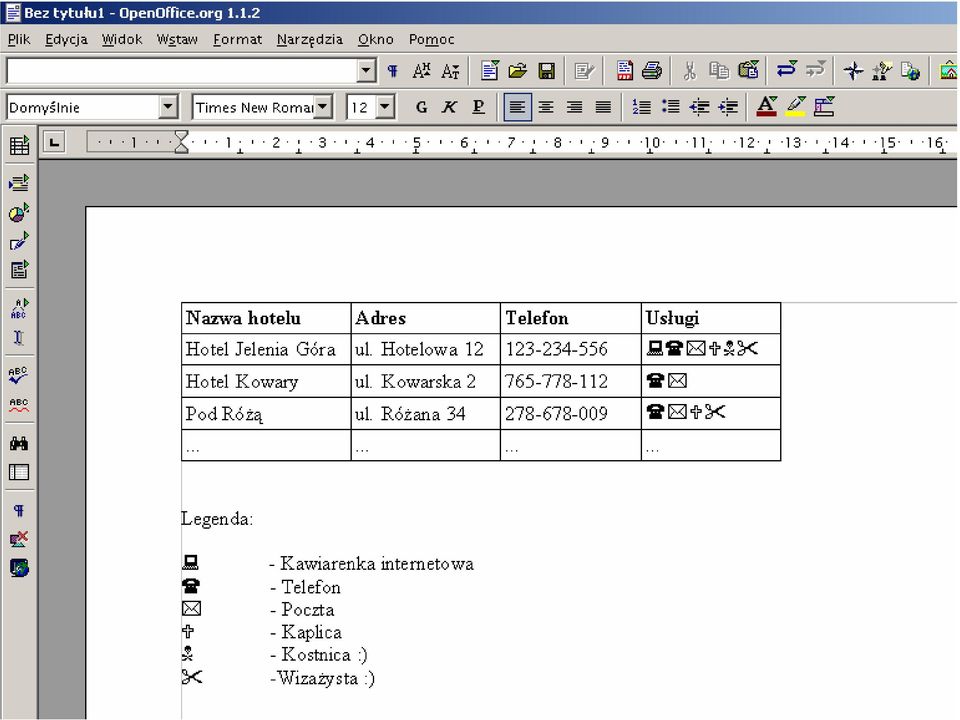Open the Paragraph Background color tool
This screenshot has height=720, width=960.
(824, 107)
